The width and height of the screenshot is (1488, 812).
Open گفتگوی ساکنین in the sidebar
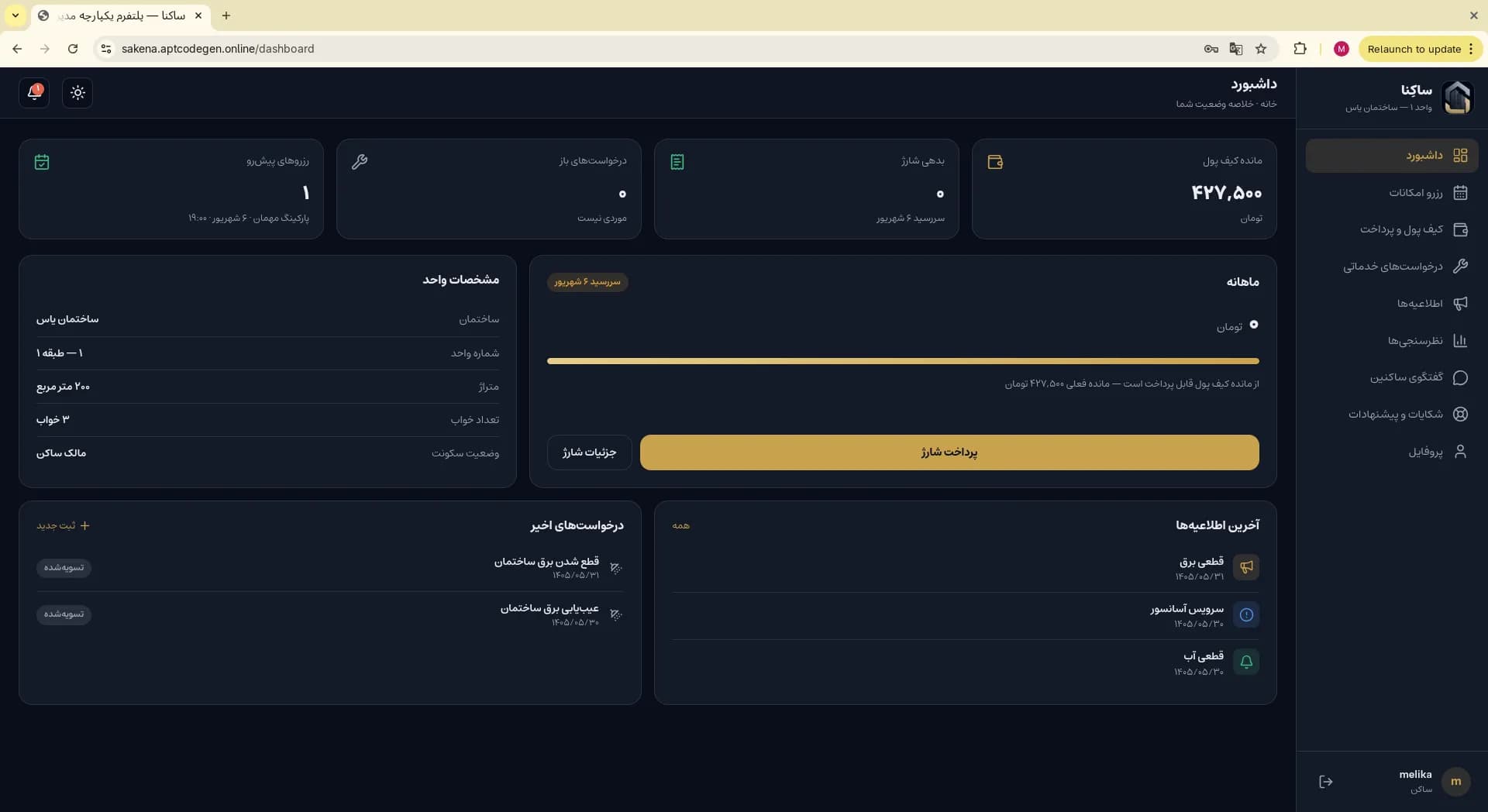1392,377
